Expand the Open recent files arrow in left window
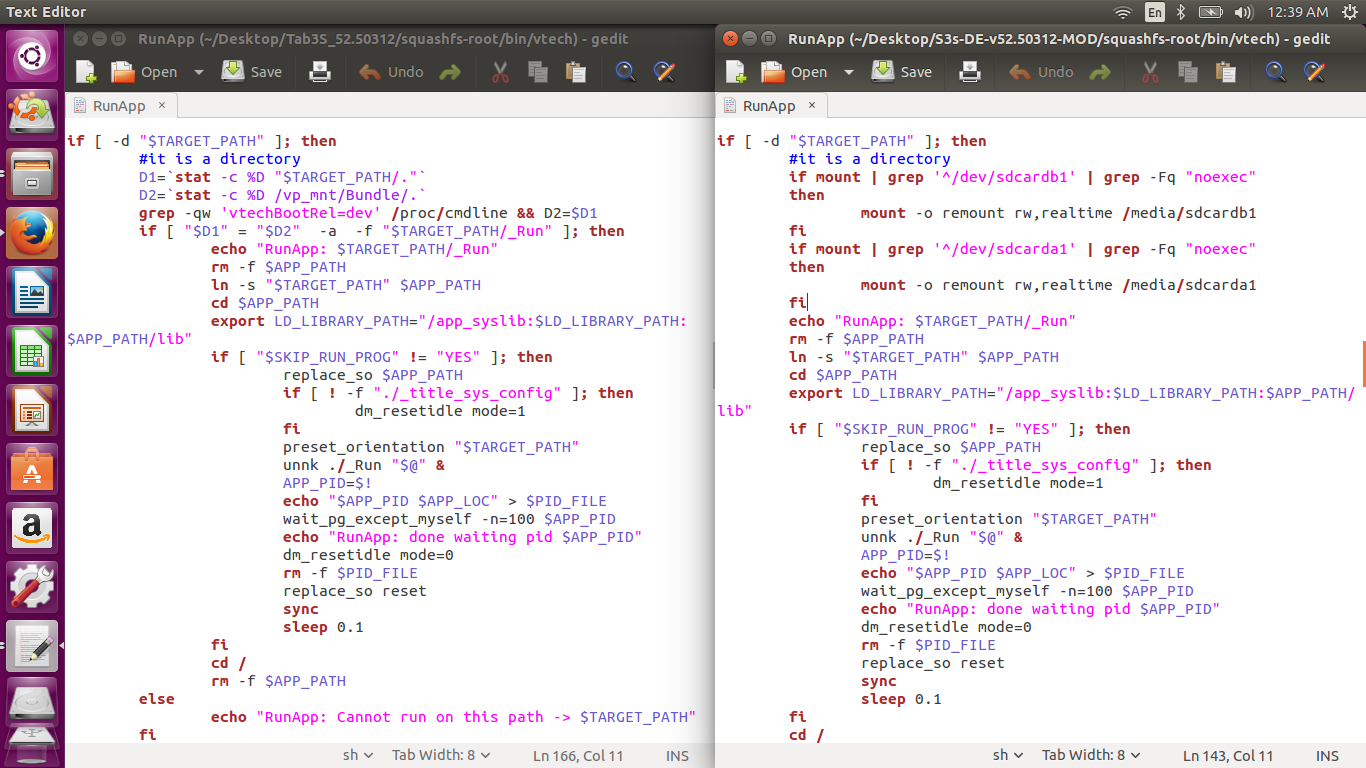The width and height of the screenshot is (1366, 768). (x=198, y=72)
